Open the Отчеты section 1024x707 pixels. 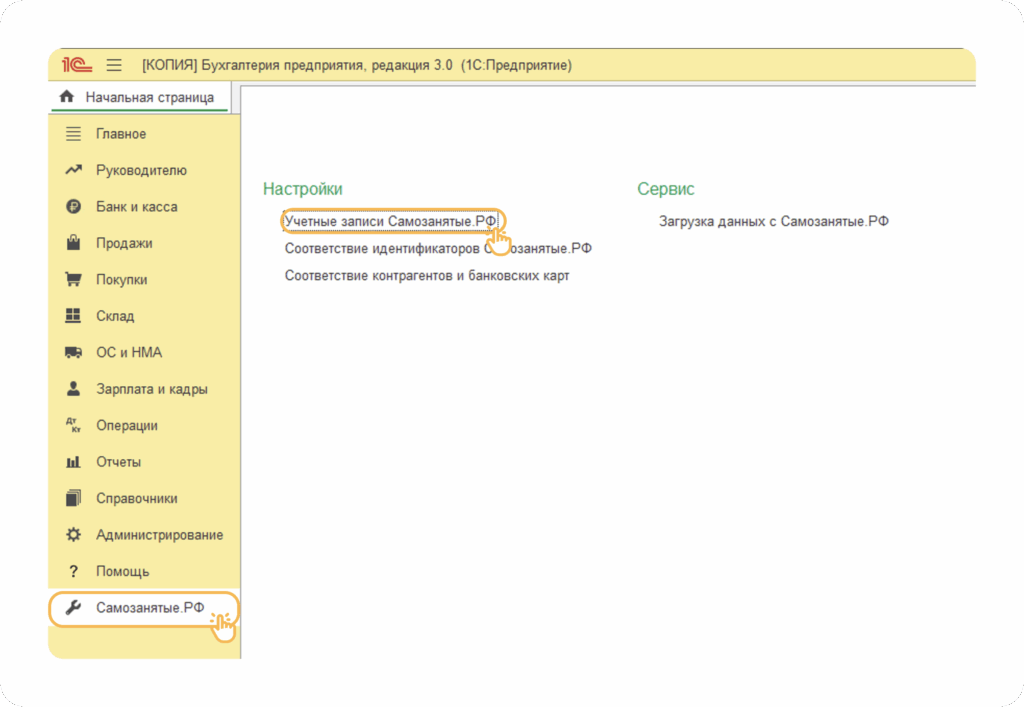point(118,462)
